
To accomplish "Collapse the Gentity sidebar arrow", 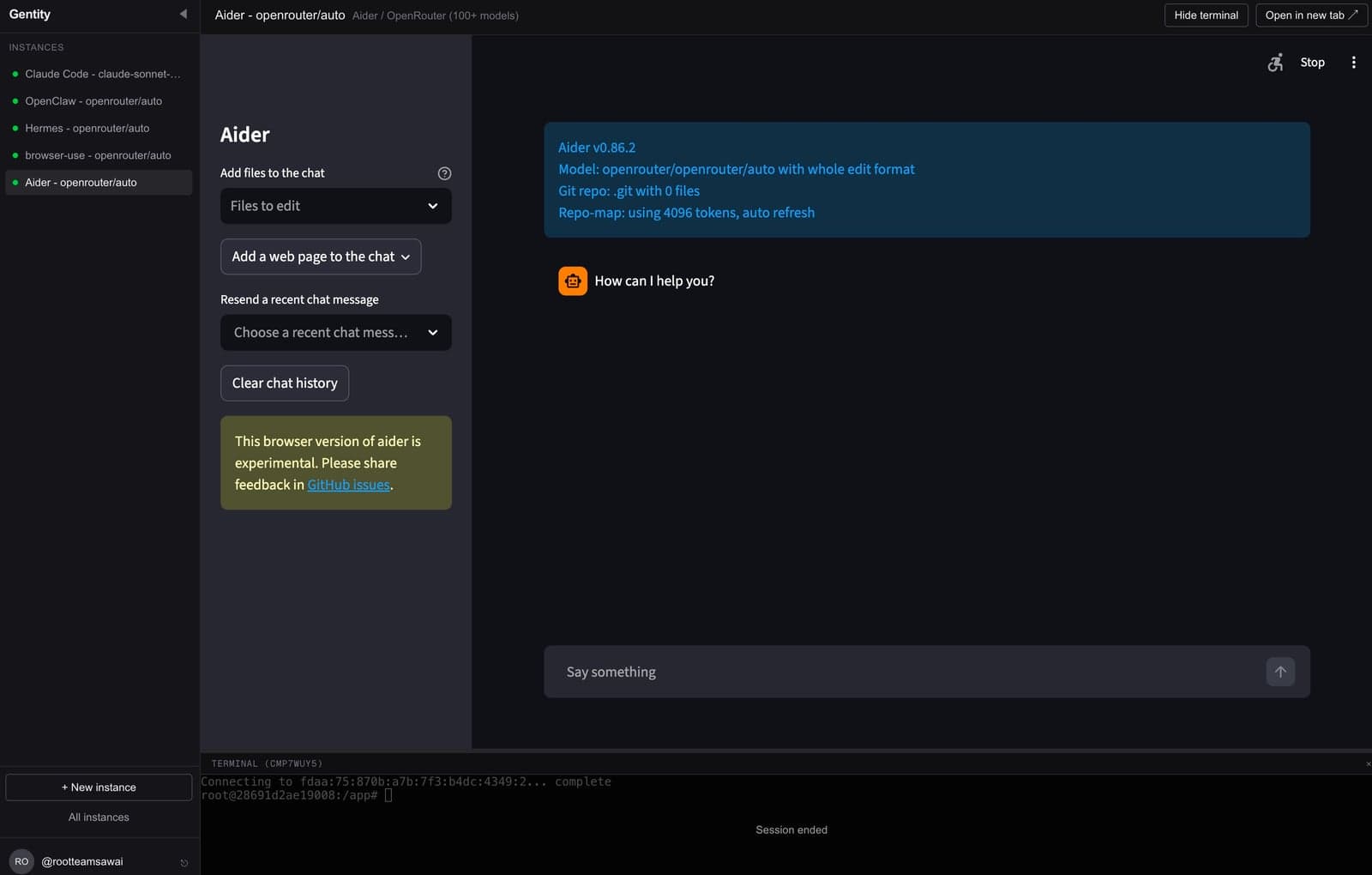I will point(183,14).
